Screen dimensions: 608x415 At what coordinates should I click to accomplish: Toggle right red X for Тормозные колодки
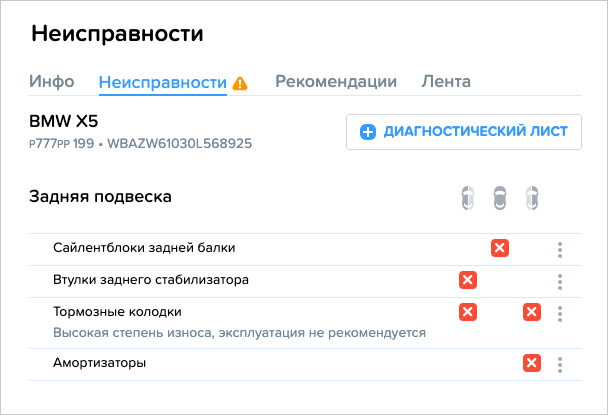(532, 312)
